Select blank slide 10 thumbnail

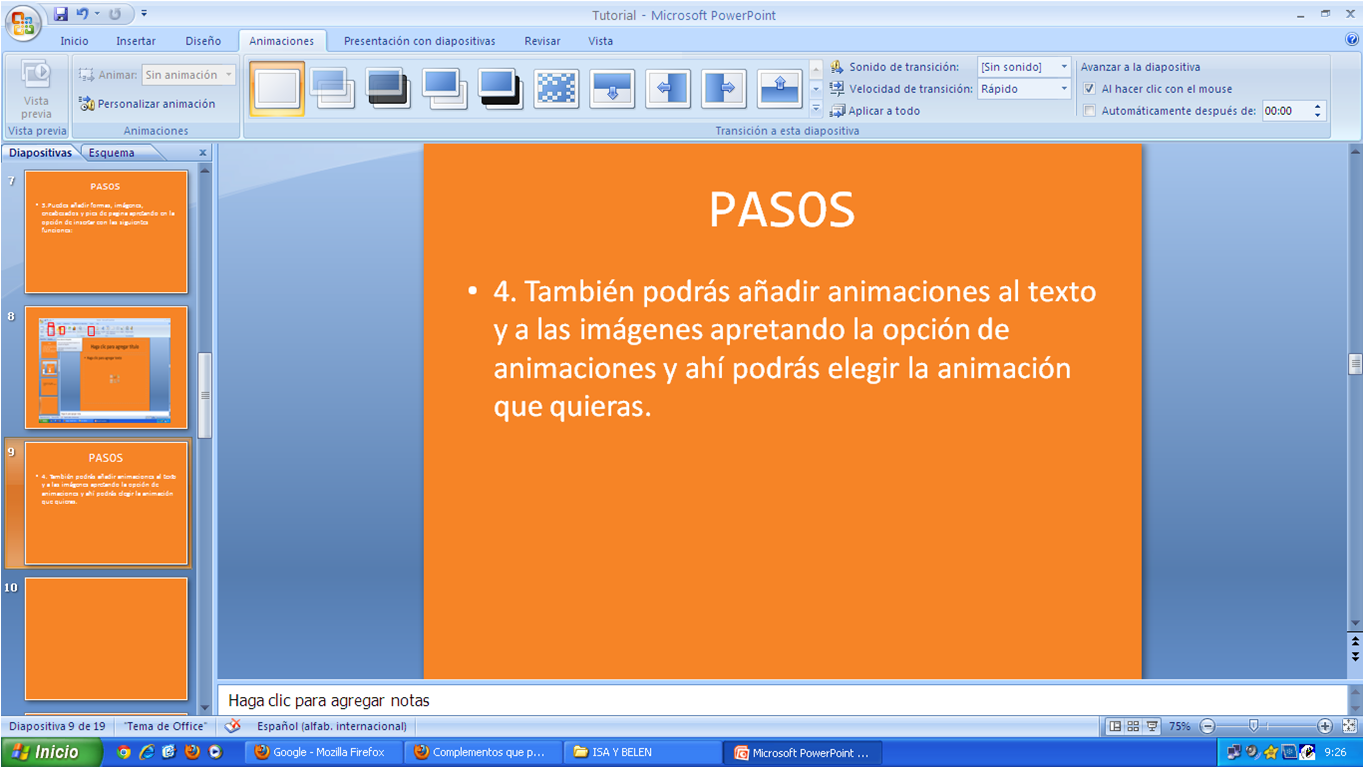pyautogui.click(x=106, y=639)
